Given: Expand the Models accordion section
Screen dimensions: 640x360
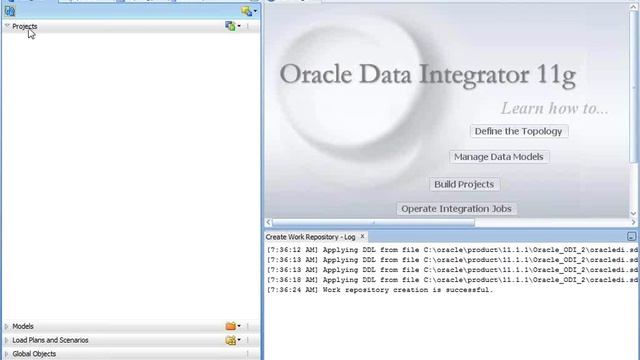Looking at the screenshot, I should 7,327.
